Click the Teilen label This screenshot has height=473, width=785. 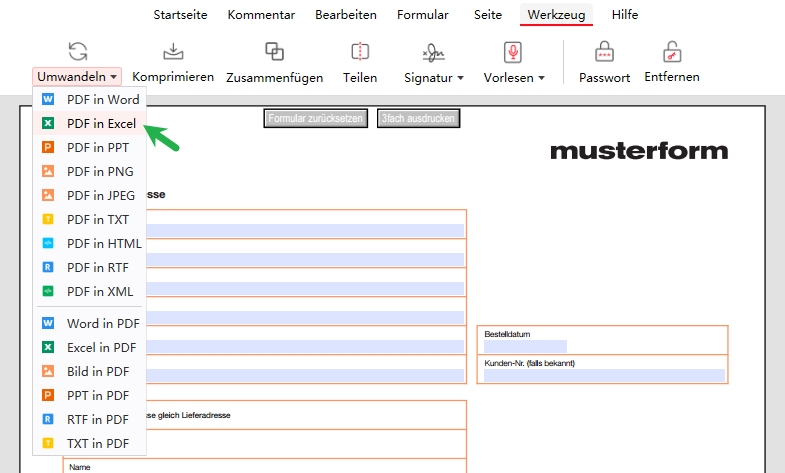pos(360,78)
